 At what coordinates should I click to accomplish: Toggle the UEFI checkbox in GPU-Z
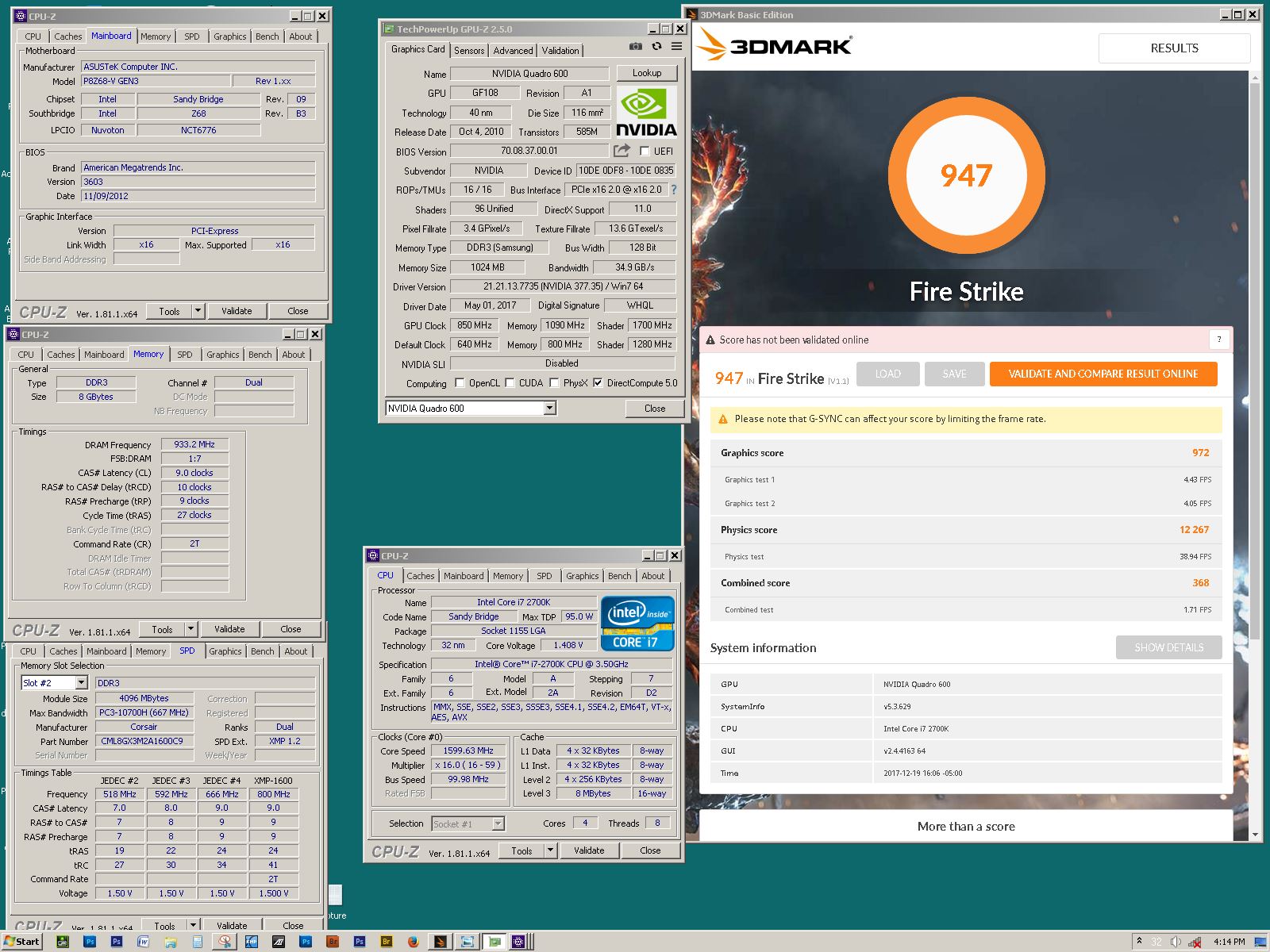point(645,151)
